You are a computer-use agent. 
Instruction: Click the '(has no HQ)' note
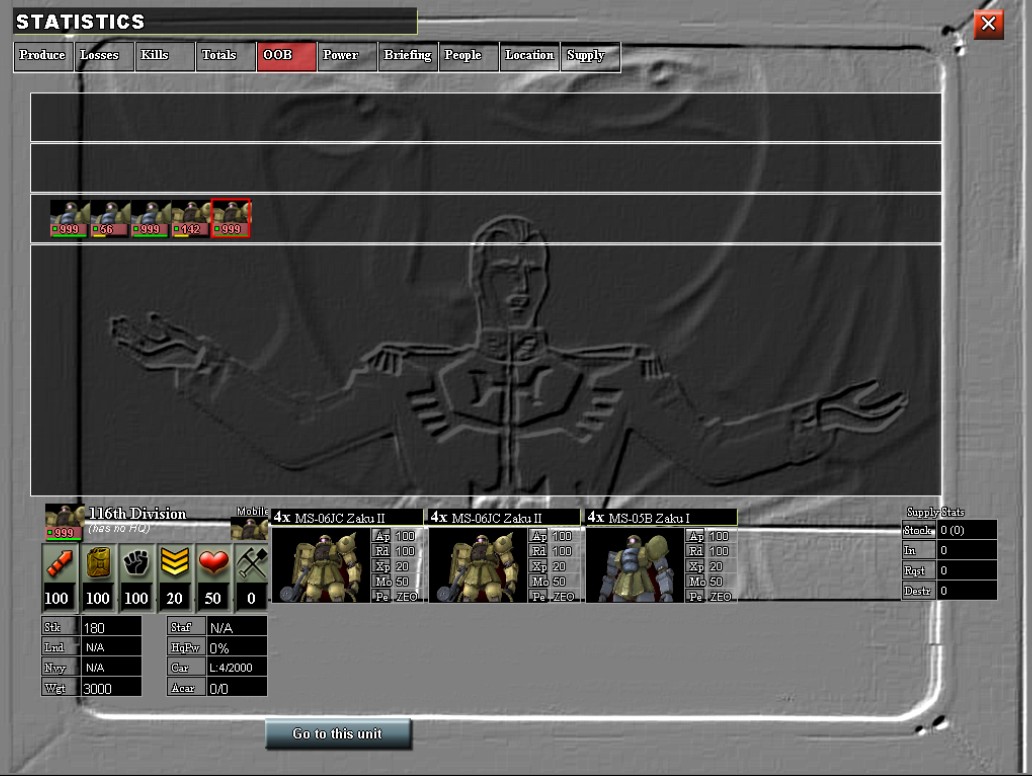click(119, 529)
